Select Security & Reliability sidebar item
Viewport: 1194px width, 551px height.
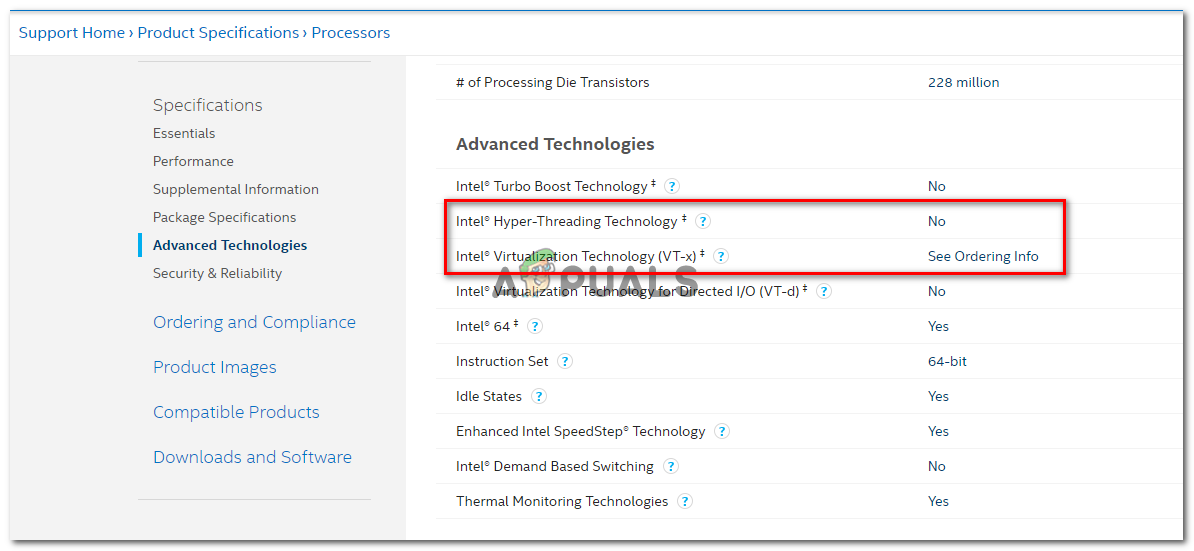[x=217, y=273]
